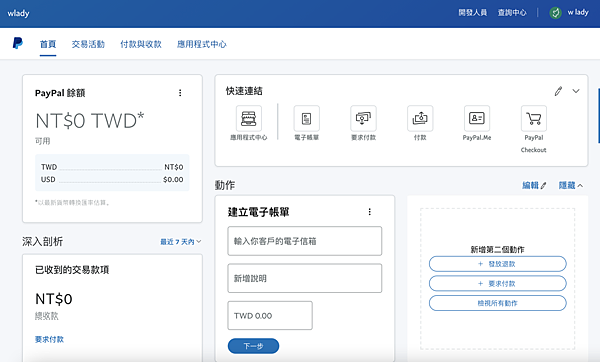Viewport: 600px width, 362px height.
Task: Focus the TWD 0.00 amount field
Action: [270, 316]
